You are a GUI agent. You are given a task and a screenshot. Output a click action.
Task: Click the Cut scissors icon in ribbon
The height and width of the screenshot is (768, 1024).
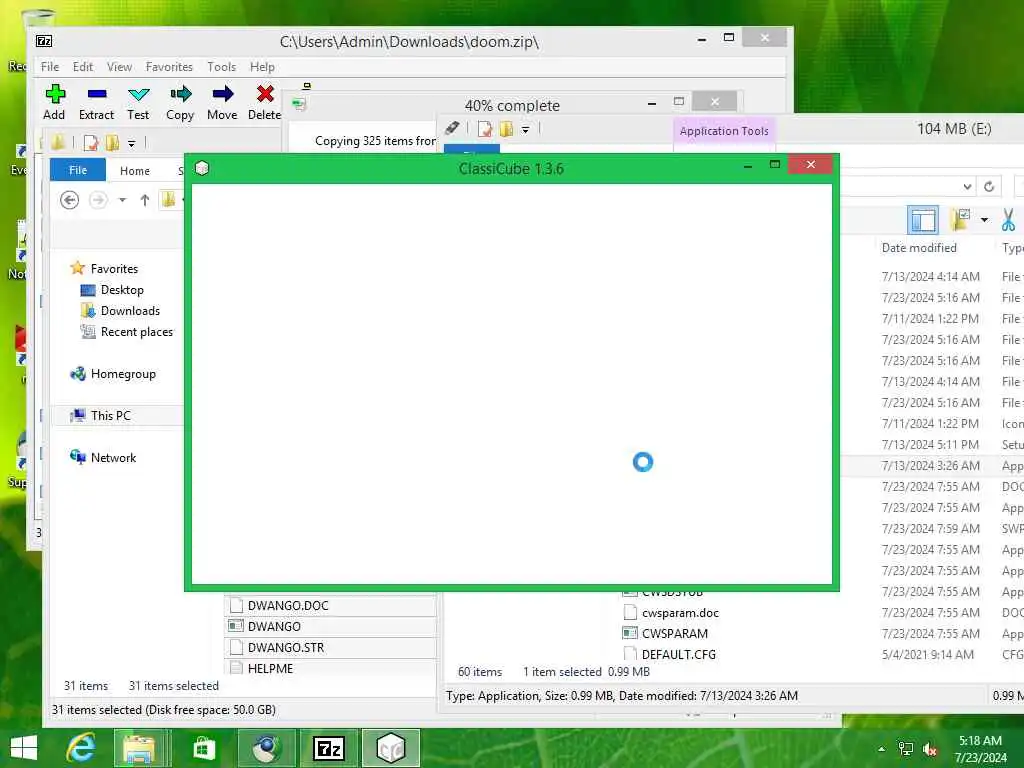point(1009,220)
